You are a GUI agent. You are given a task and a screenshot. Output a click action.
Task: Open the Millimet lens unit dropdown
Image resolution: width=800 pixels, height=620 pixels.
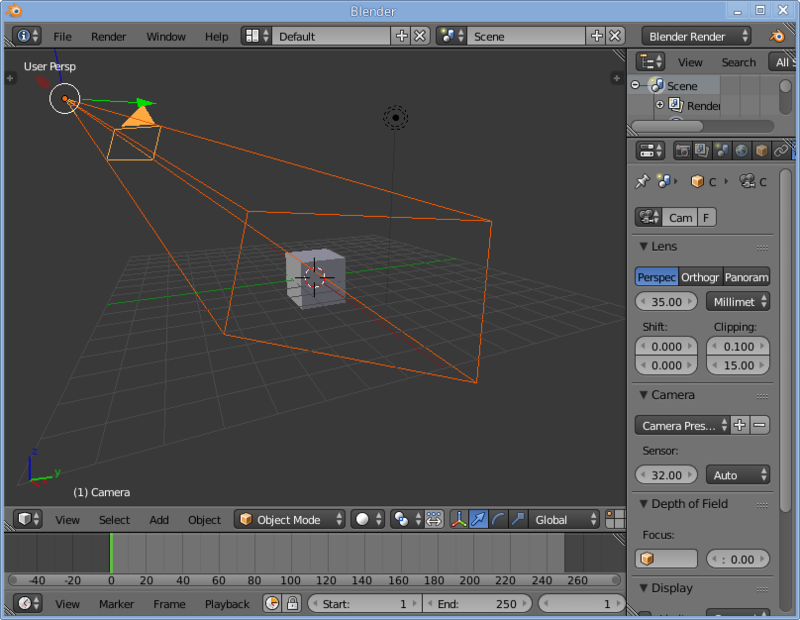click(738, 301)
